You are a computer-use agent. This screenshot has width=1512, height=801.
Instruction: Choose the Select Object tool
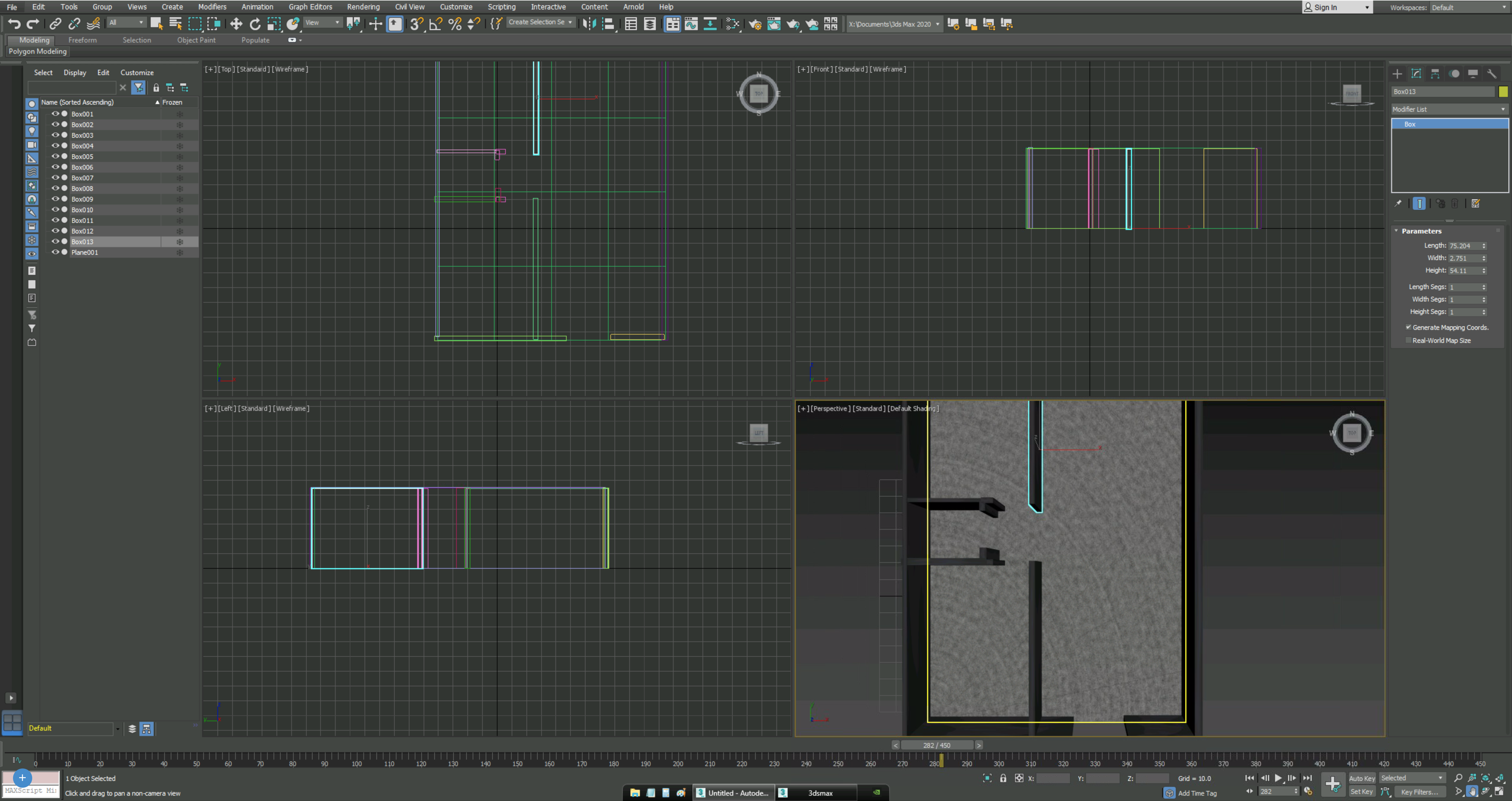[157, 23]
